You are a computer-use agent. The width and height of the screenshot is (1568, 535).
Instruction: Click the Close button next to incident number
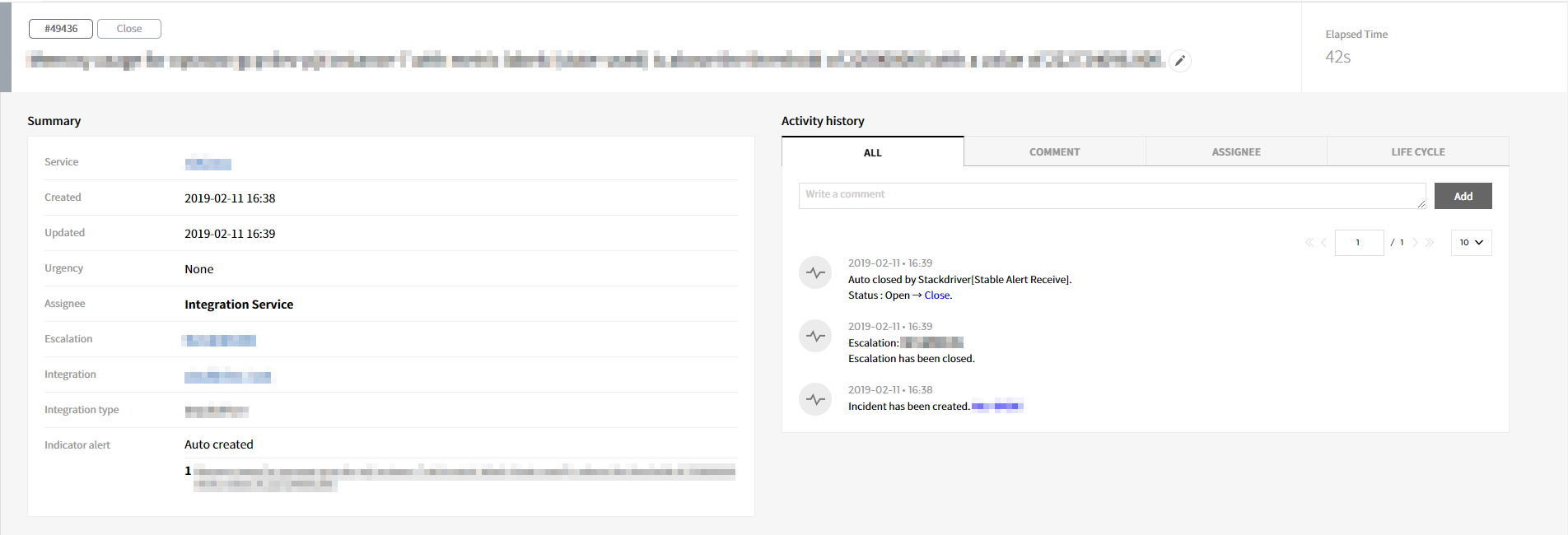pyautogui.click(x=129, y=29)
